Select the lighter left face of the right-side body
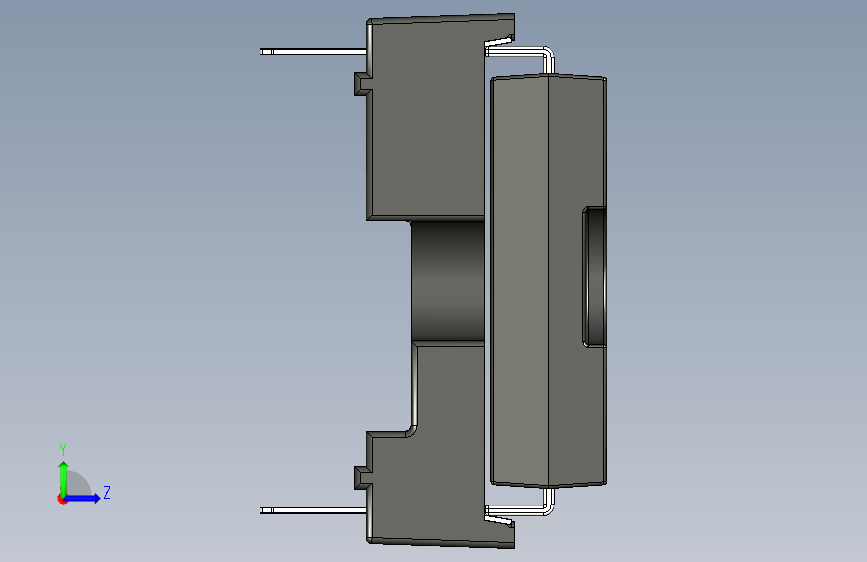This screenshot has width=867, height=562. pyautogui.click(x=520, y=281)
